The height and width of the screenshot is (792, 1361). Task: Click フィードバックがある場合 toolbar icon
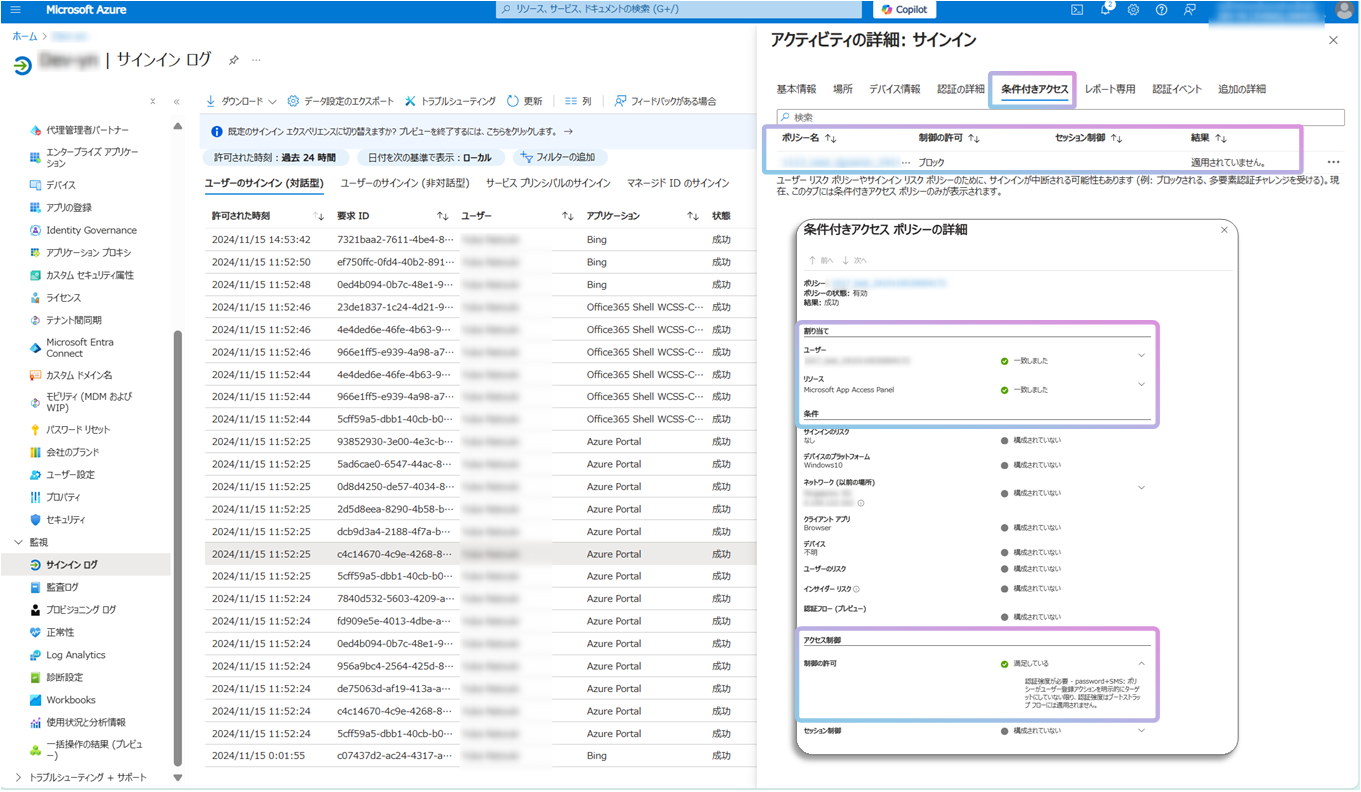pos(621,101)
